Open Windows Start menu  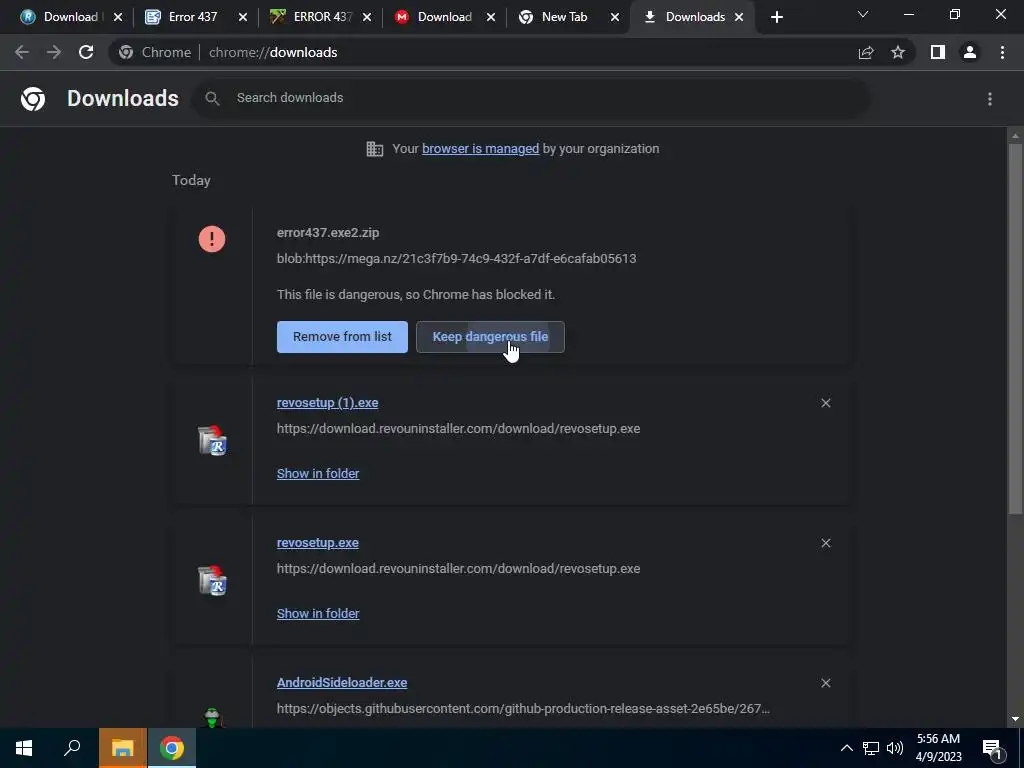point(24,748)
